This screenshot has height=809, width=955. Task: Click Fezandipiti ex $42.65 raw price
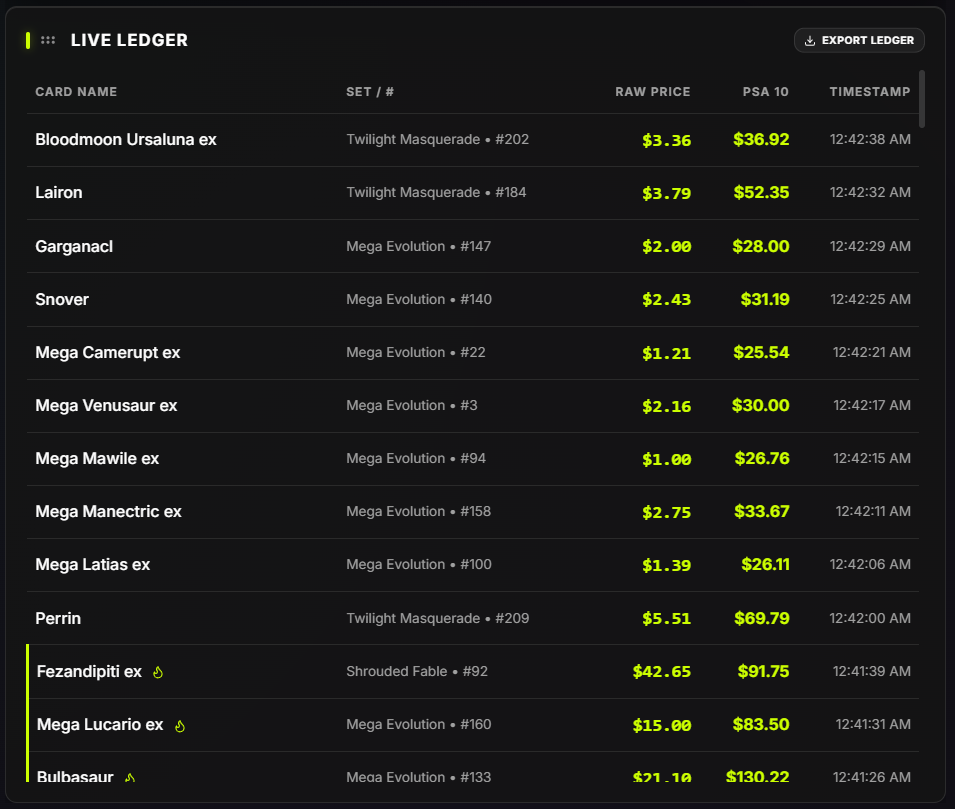tap(661, 672)
